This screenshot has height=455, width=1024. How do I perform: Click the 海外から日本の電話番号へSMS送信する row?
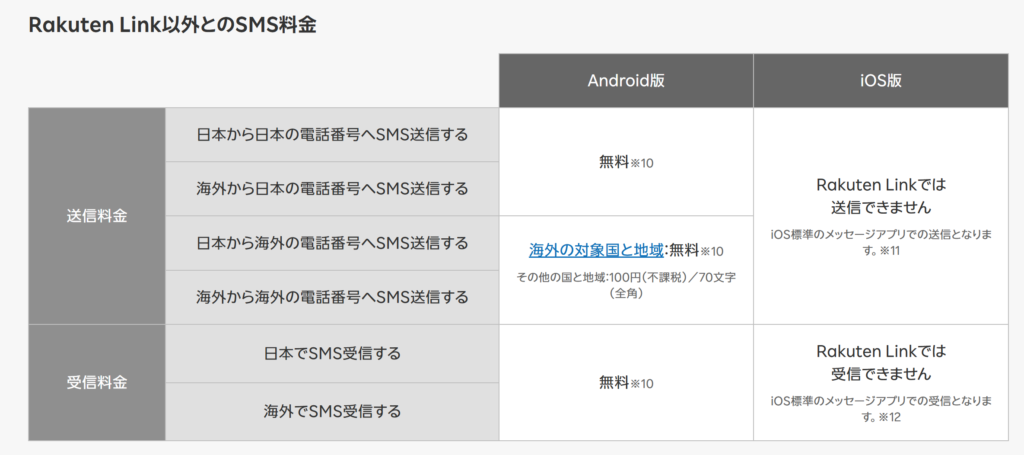pyautogui.click(x=332, y=189)
